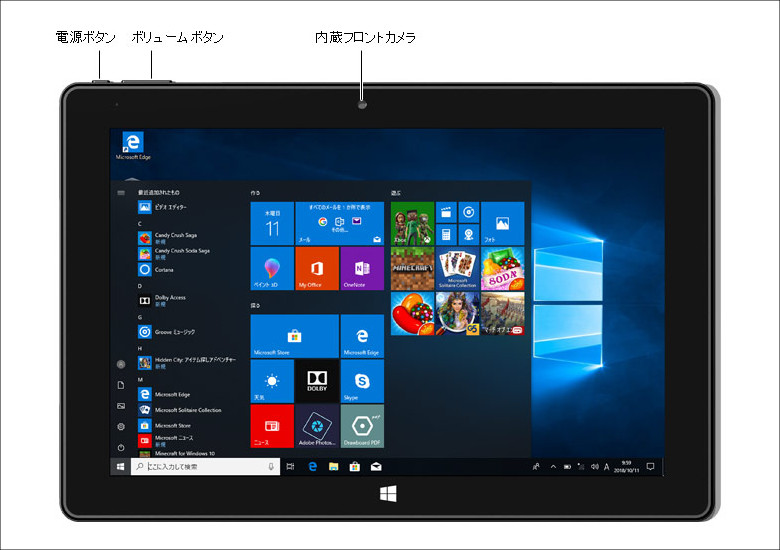Click the microphone icon in search box
Image resolution: width=780 pixels, height=550 pixels.
click(x=271, y=466)
